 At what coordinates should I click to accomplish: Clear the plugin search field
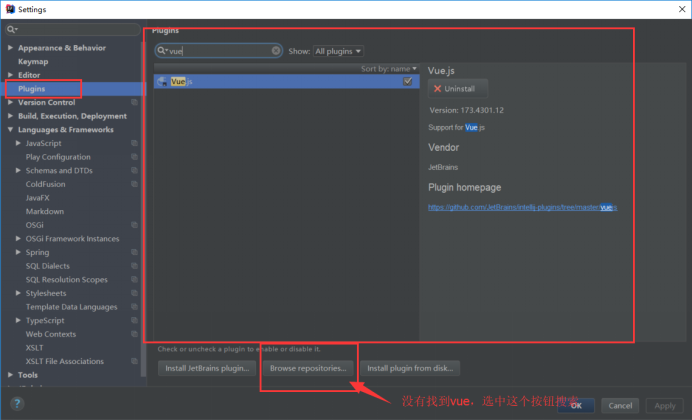click(276, 51)
